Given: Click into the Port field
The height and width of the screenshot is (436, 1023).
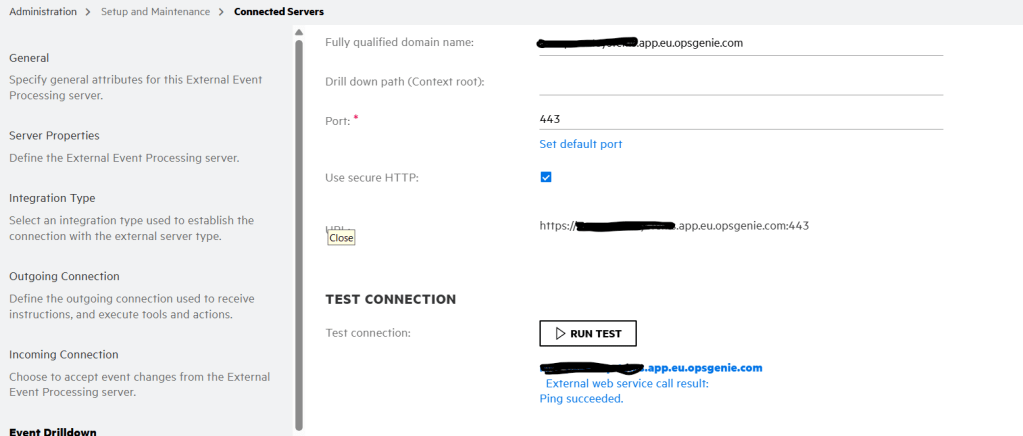Looking at the screenshot, I should pos(740,119).
